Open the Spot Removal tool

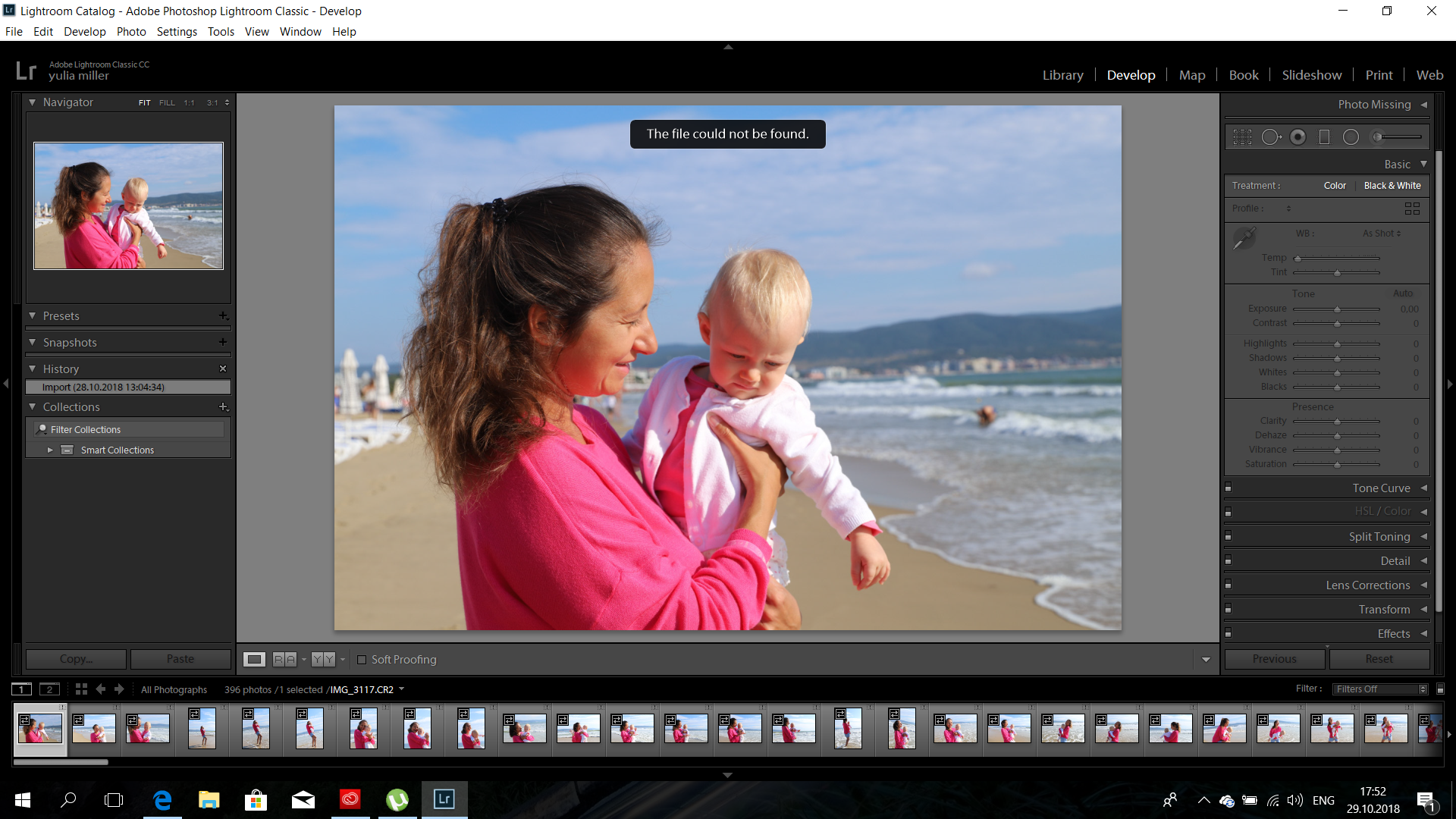pos(1270,136)
